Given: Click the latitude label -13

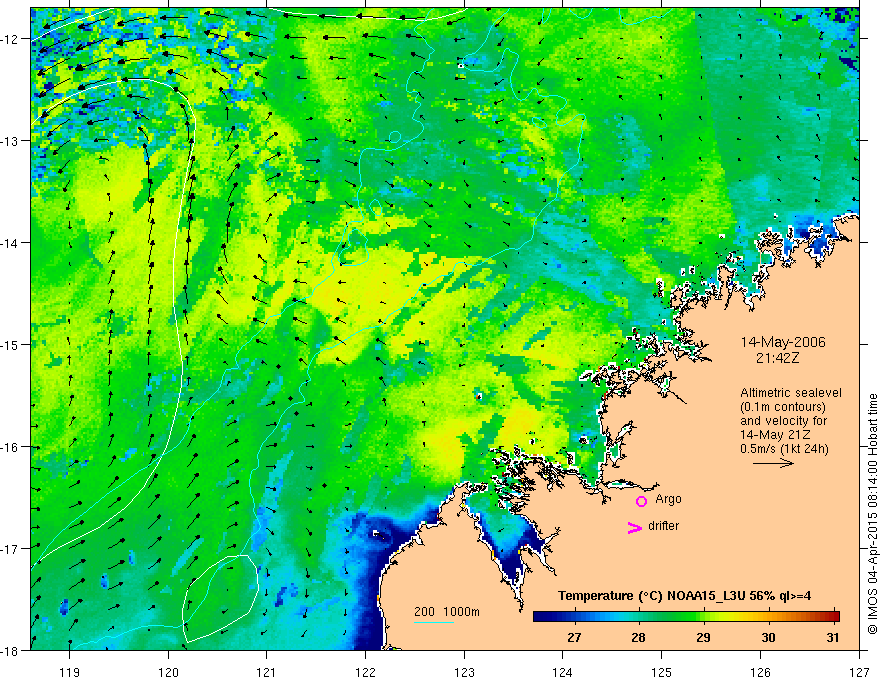Looking at the screenshot, I should 11,141.
